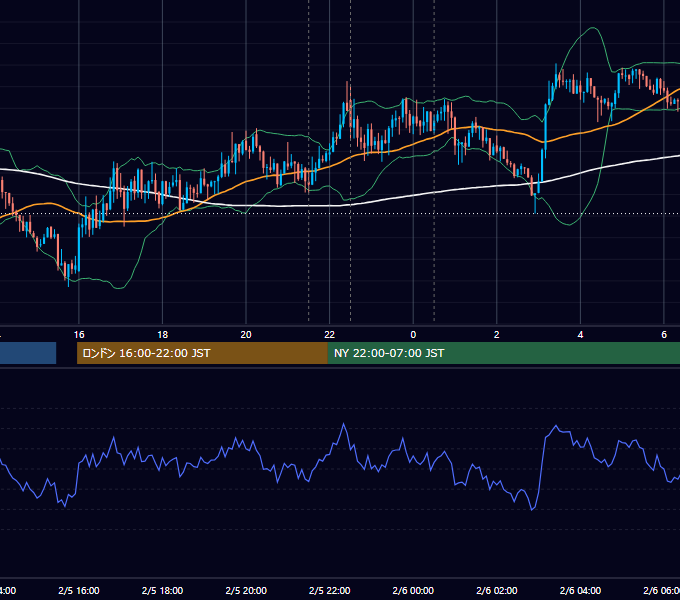Screen dimensions: 680x600
Task: Click the ロンドン 16:00-22:00 JST session bar
Action: 202,353
